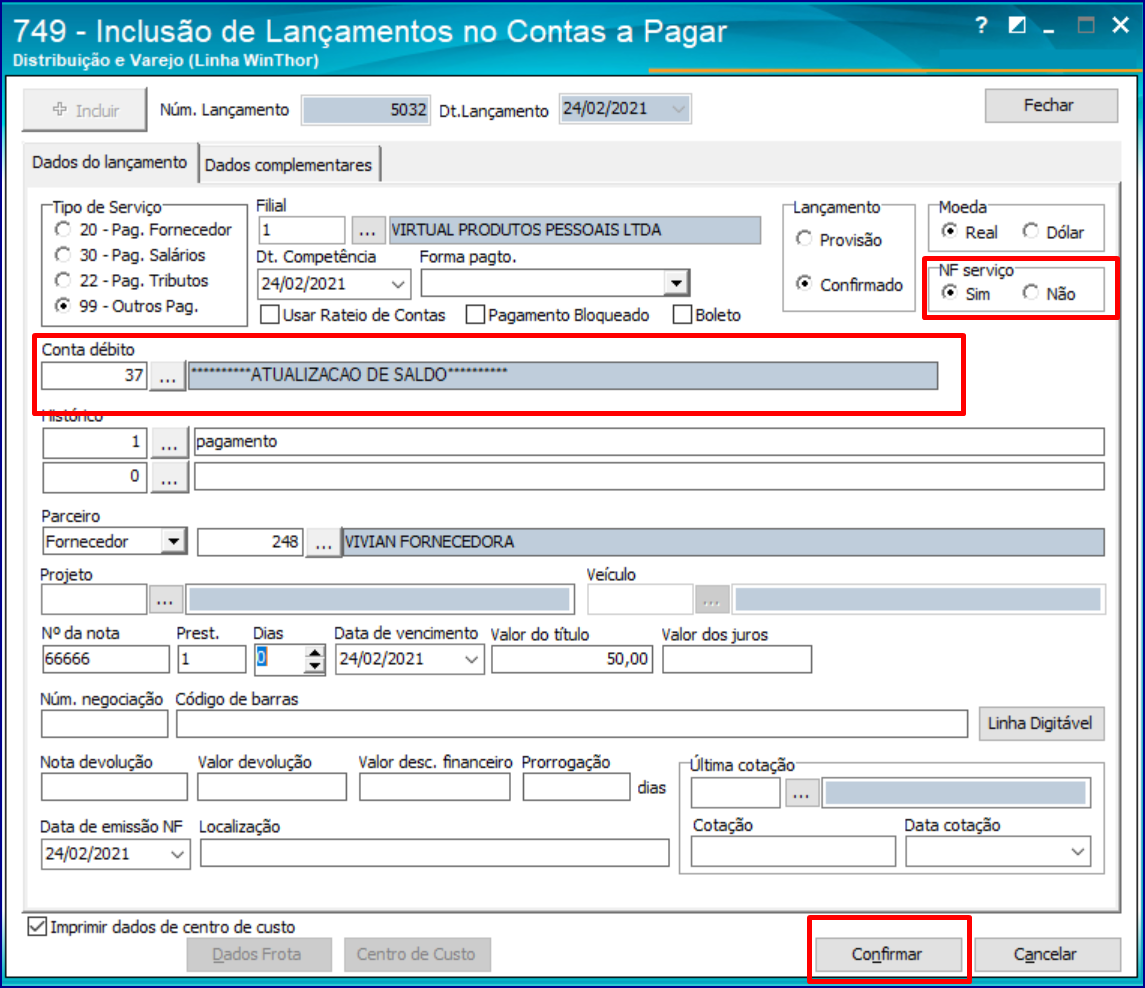Click into Valor desc. financeiro field

434,788
